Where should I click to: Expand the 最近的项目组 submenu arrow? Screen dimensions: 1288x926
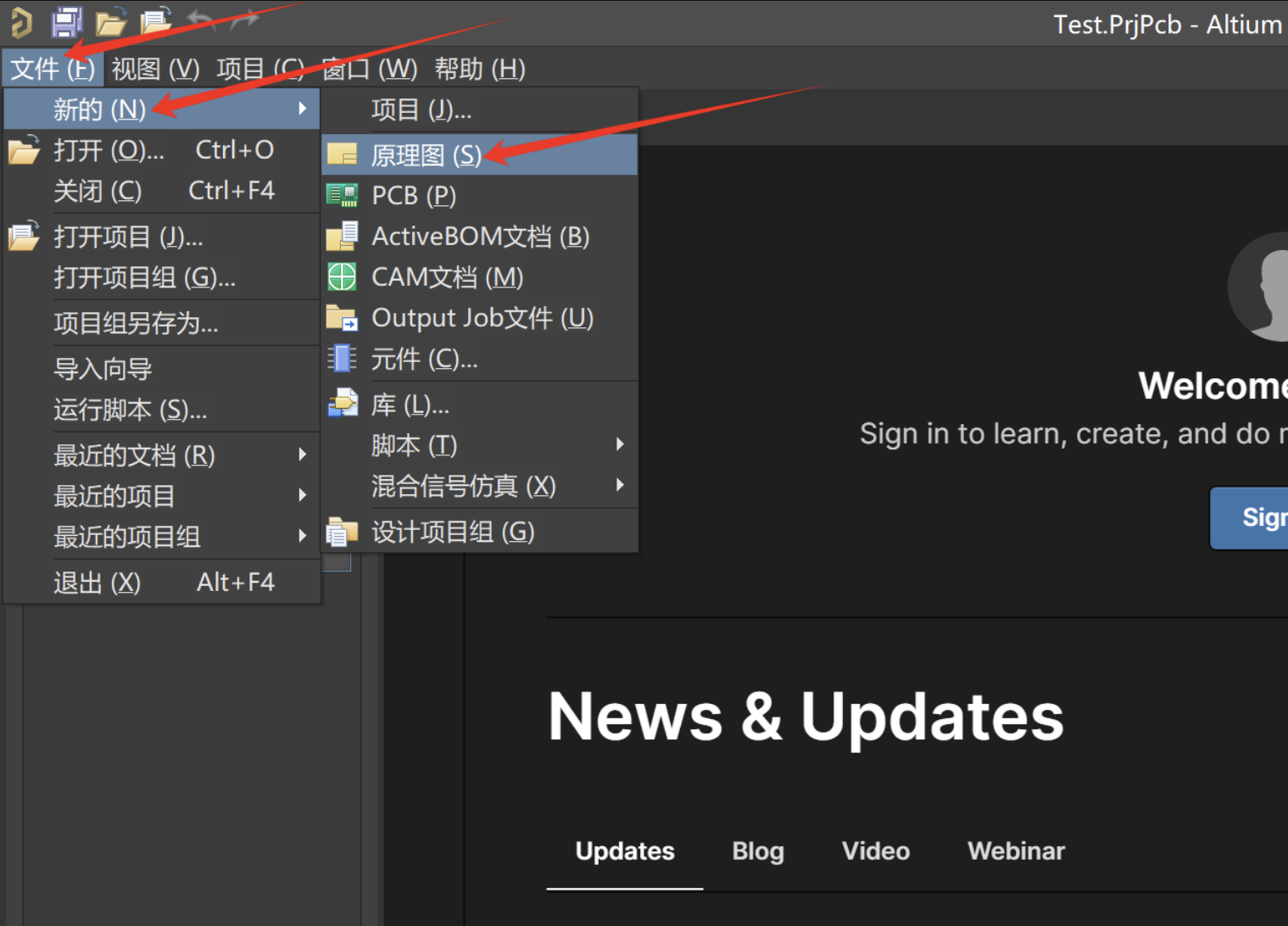click(x=303, y=536)
